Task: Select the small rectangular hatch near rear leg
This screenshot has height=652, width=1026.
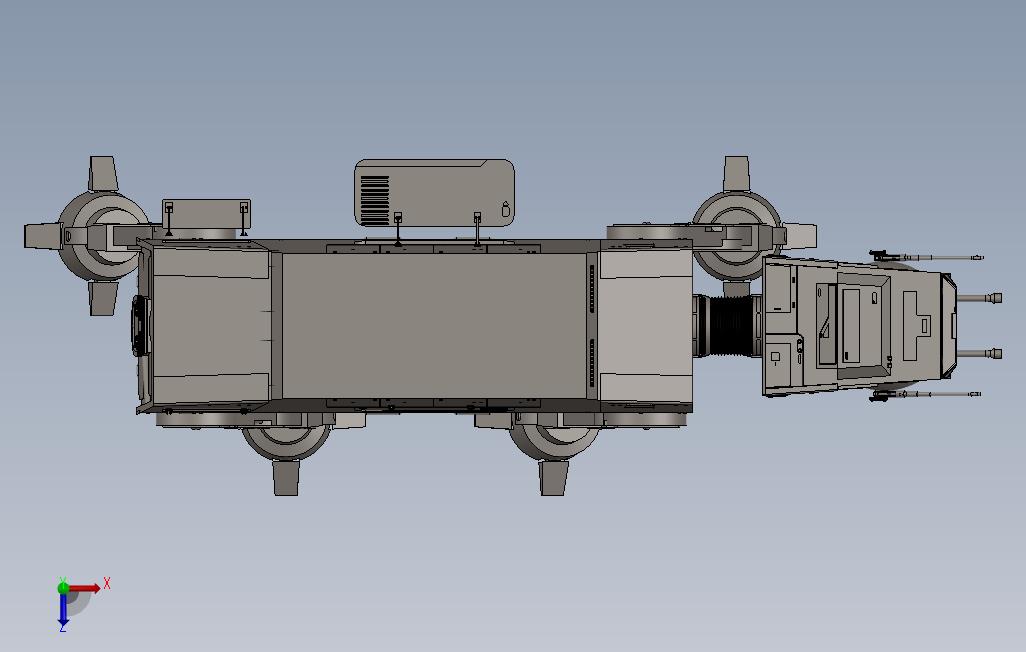Action: pos(206,214)
